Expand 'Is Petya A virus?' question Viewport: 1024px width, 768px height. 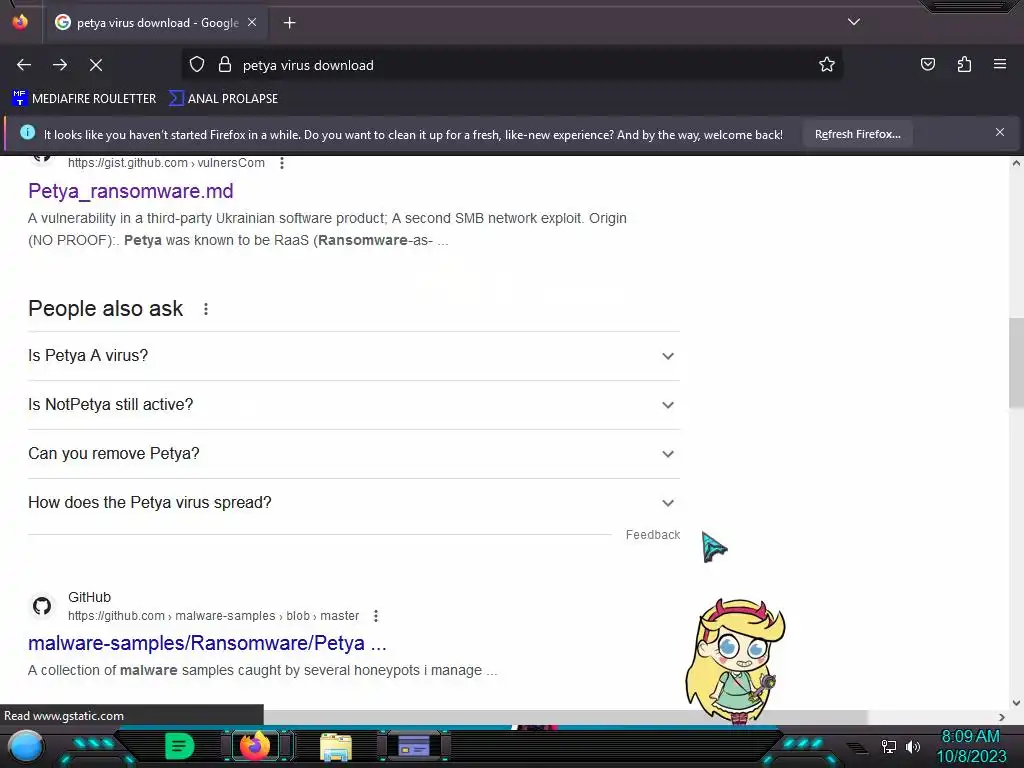354,356
